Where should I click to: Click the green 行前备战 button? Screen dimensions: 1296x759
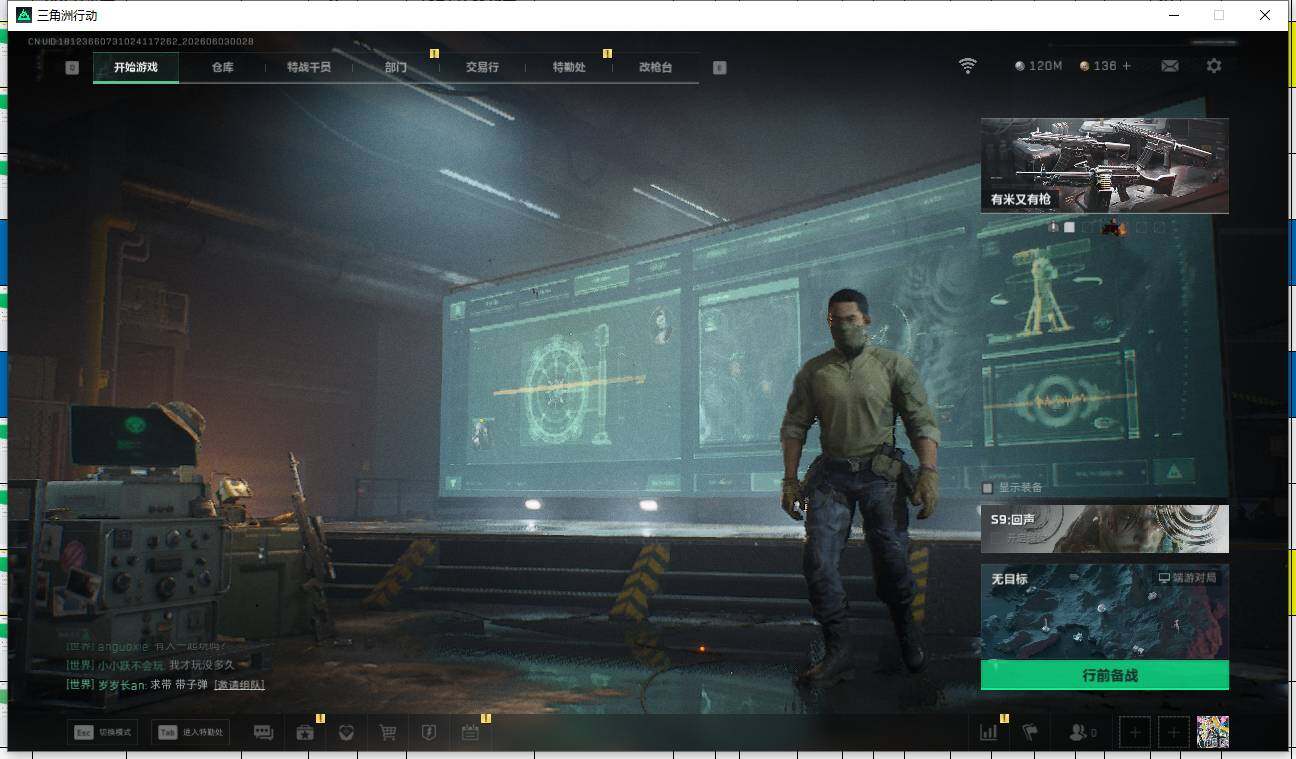(1105, 675)
